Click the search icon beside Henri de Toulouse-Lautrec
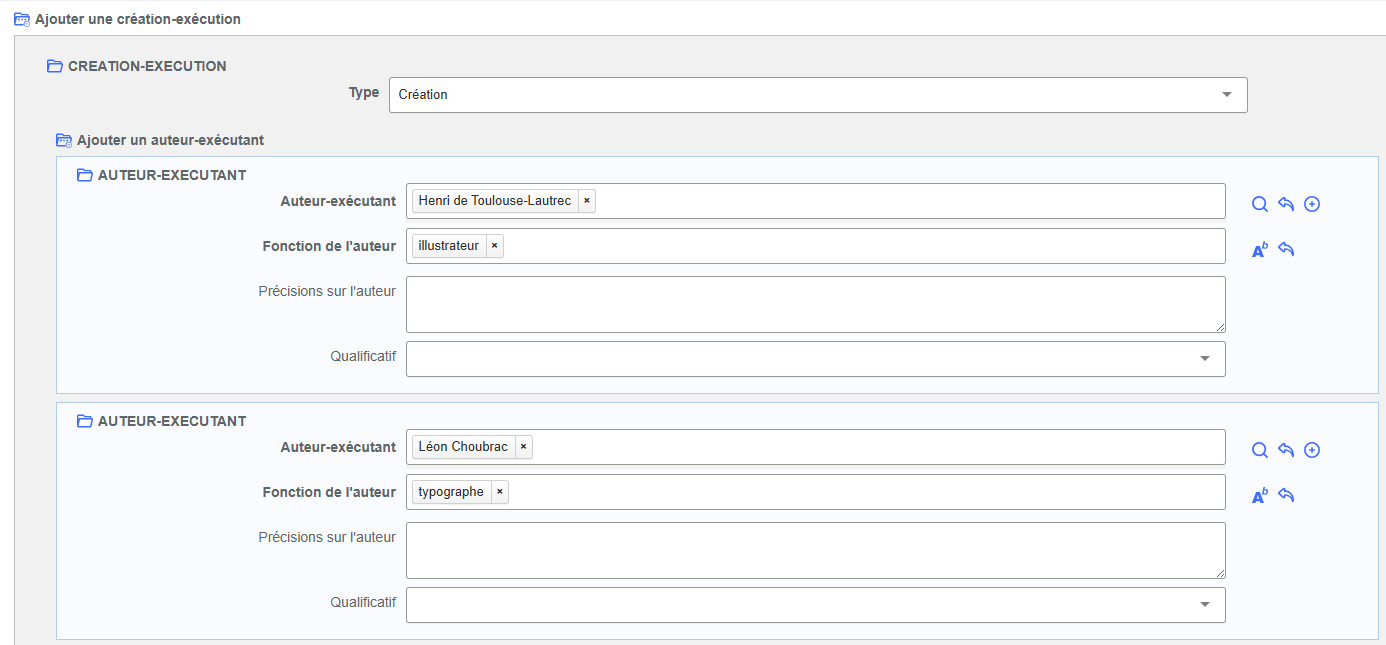 click(x=1260, y=204)
